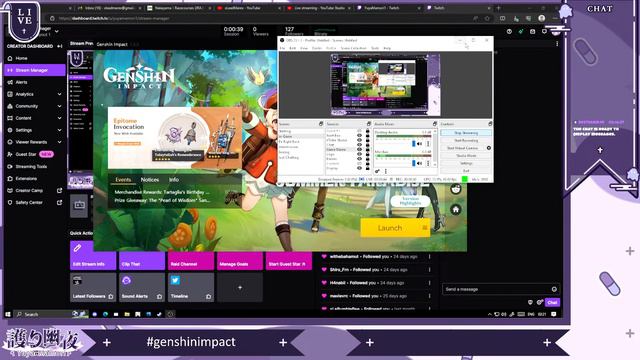Click Start Recording in OBS controls
Image resolution: width=640 pixels, height=360 pixels.
466,140
